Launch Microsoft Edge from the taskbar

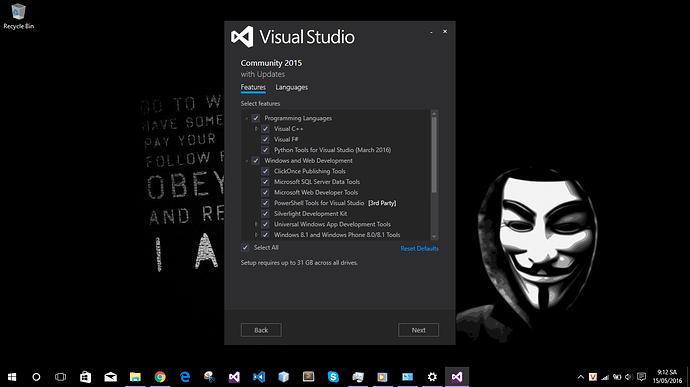click(185, 377)
